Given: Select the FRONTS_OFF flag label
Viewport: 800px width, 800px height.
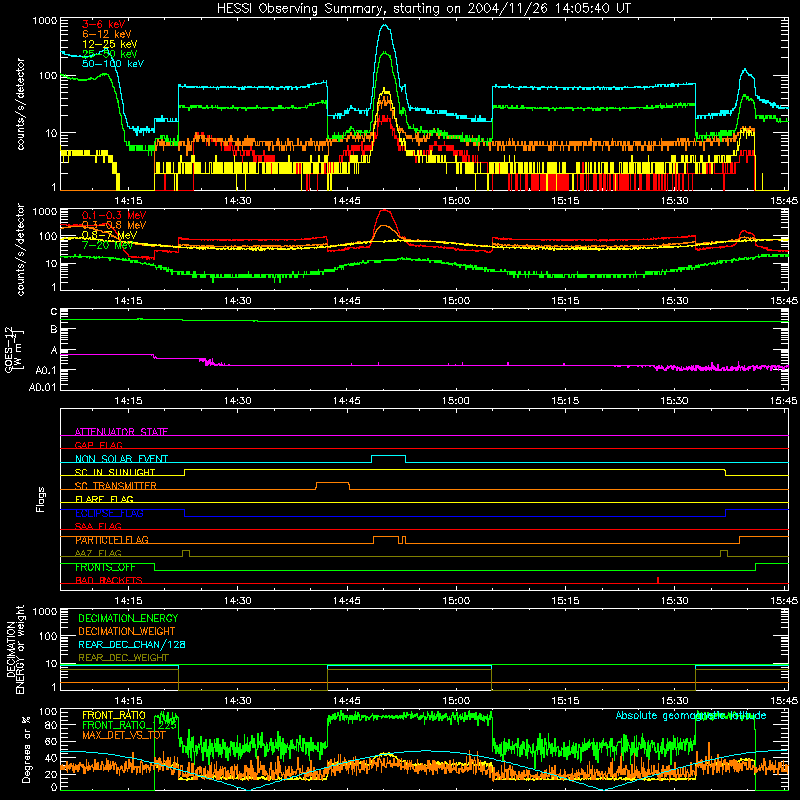Looking at the screenshot, I should (105, 567).
